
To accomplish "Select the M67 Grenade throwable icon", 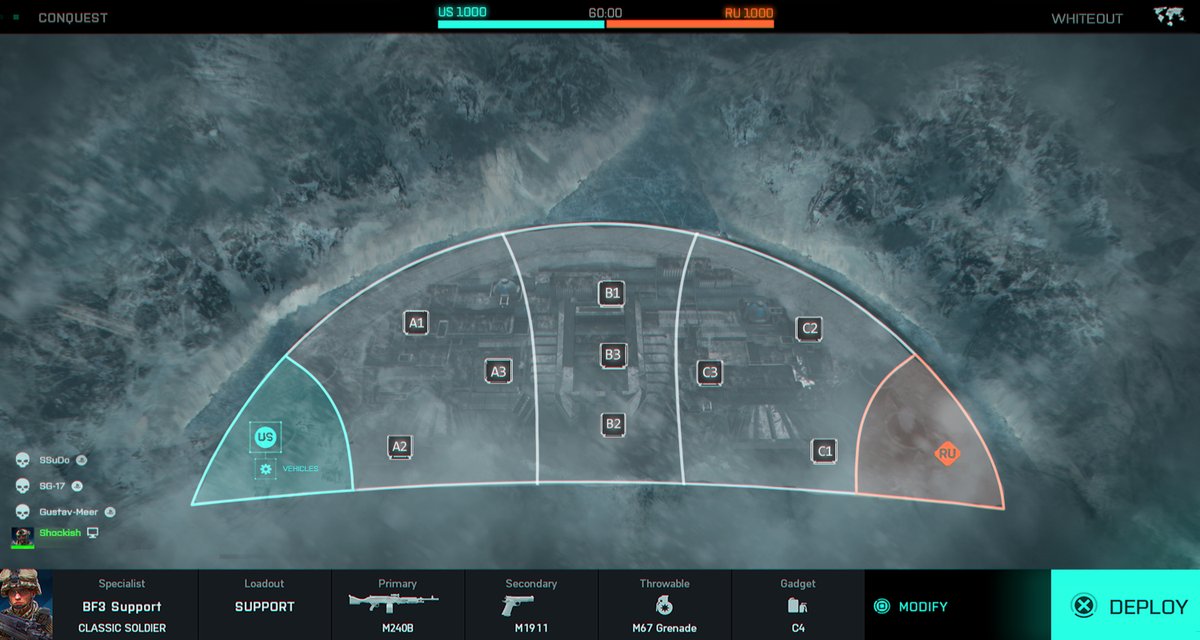I will [664, 605].
